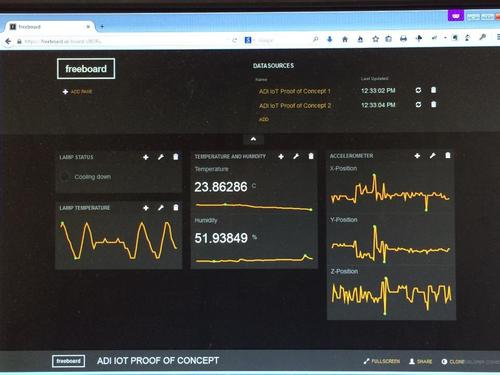Click the freeboard logo in the header
Viewport: 500px width, 375px height.
click(x=86, y=69)
